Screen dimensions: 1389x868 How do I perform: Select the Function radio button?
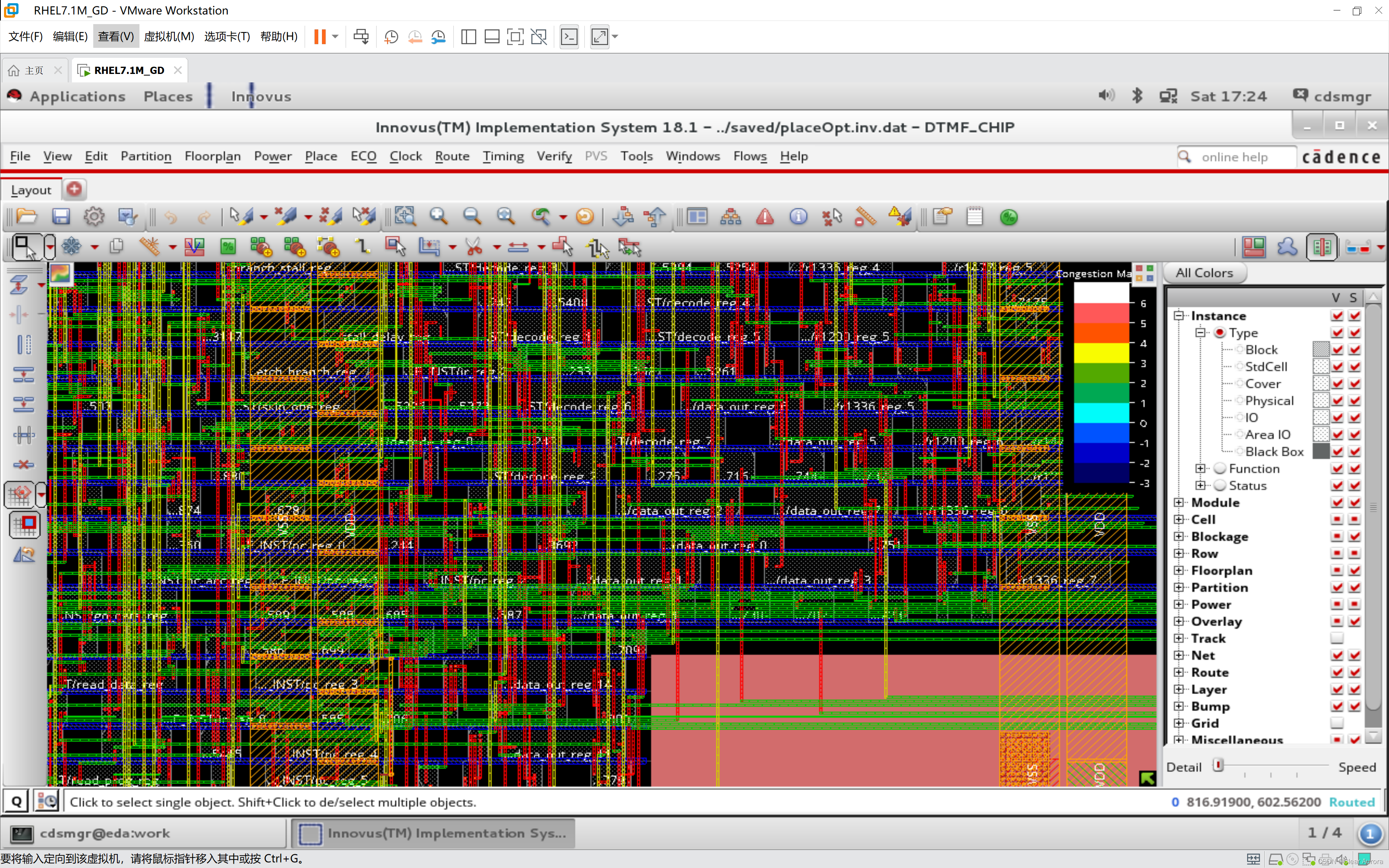coord(1220,469)
